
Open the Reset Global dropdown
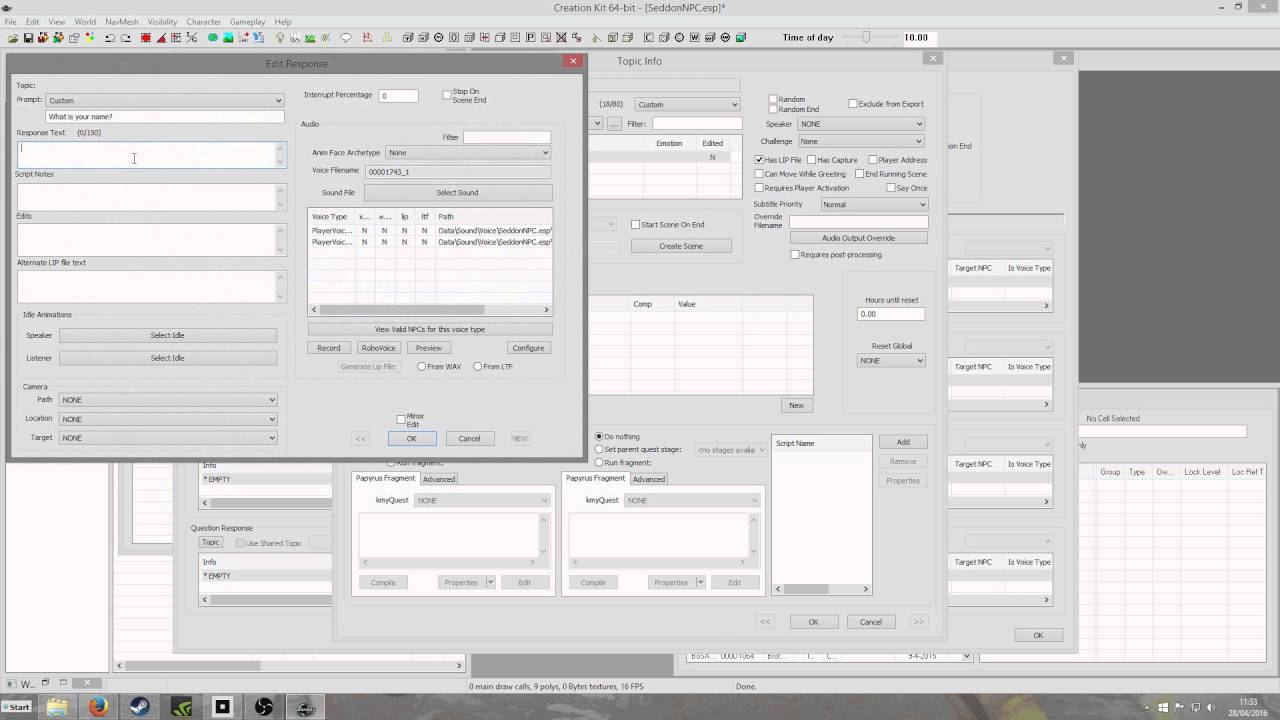[x=891, y=361]
